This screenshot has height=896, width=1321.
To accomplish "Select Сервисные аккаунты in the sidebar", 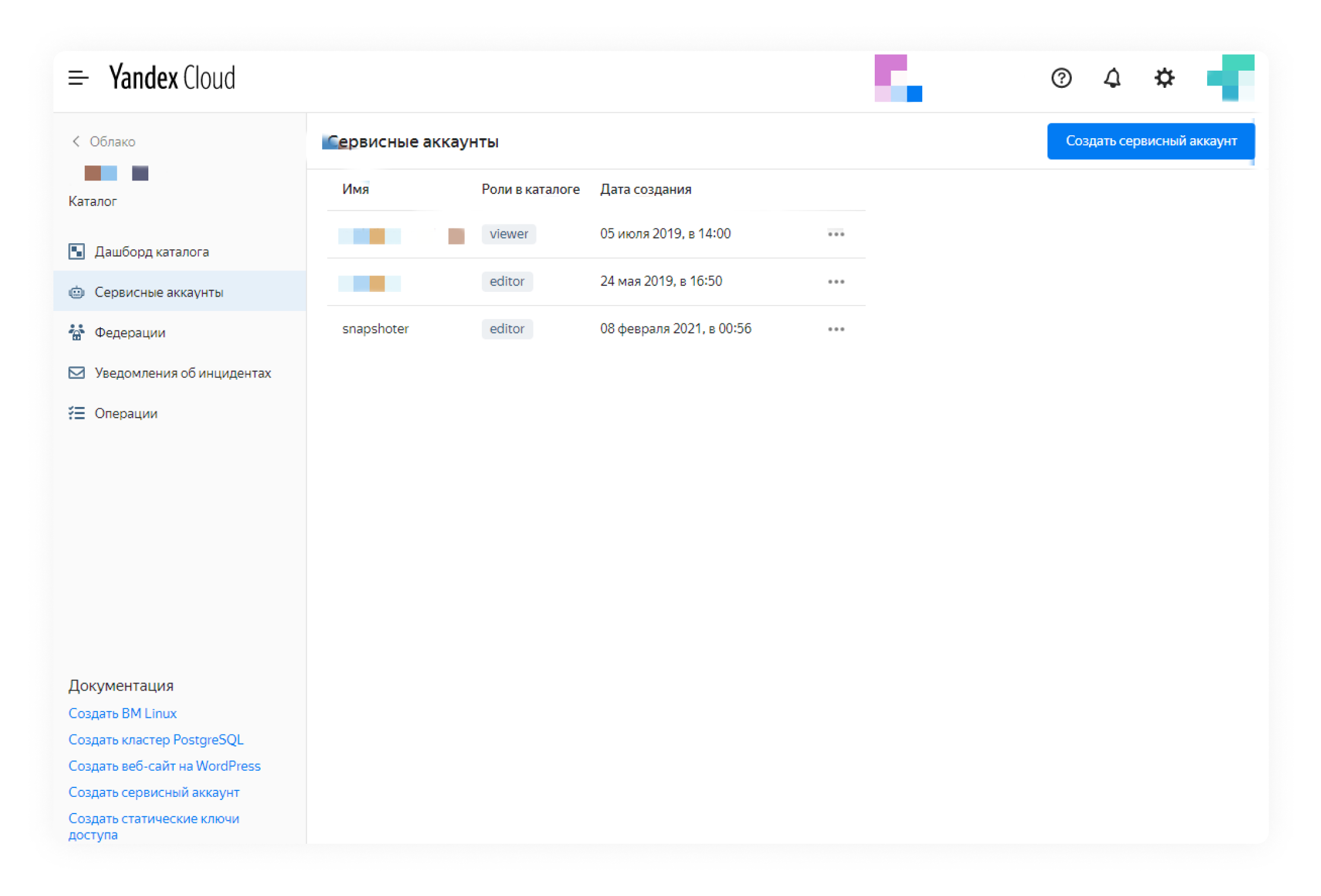I will pos(159,292).
